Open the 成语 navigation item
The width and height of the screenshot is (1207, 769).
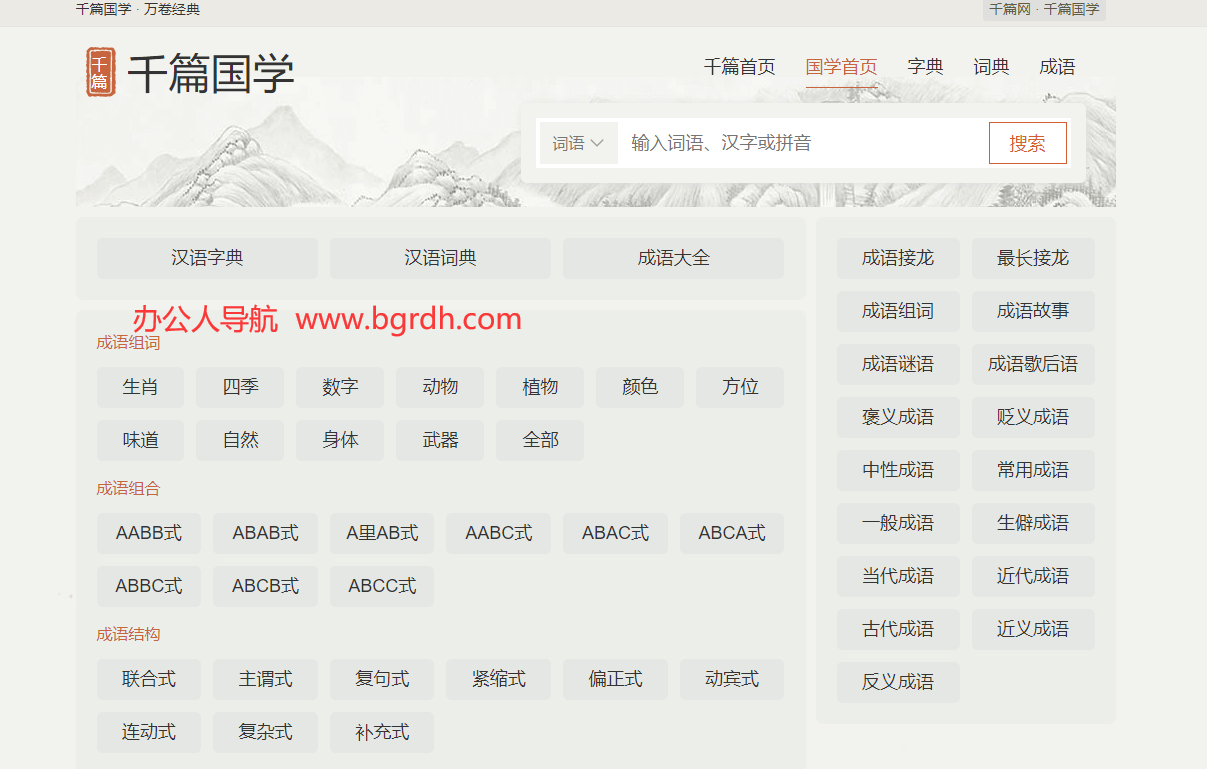(1057, 67)
